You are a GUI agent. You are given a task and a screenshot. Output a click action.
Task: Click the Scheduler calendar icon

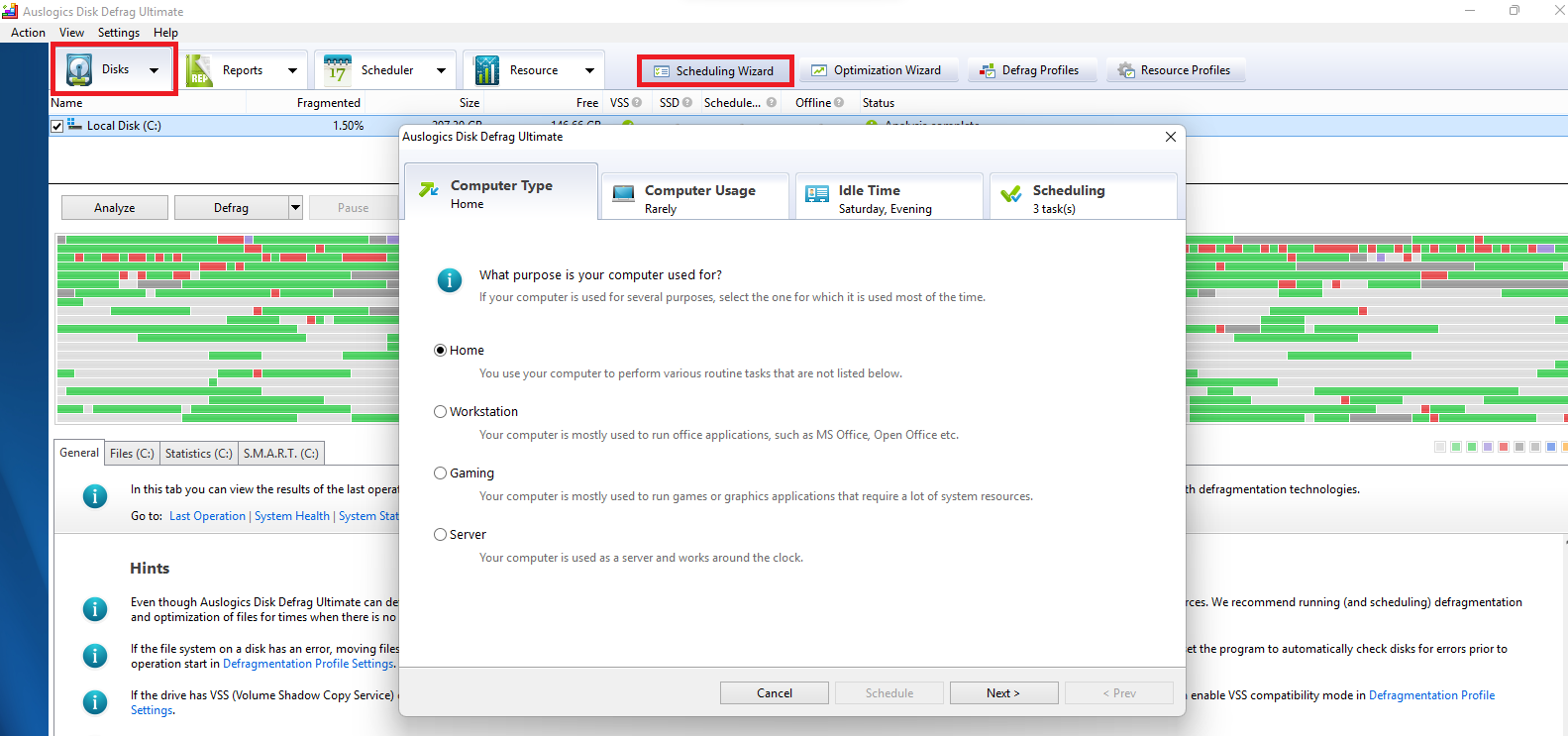point(338,70)
